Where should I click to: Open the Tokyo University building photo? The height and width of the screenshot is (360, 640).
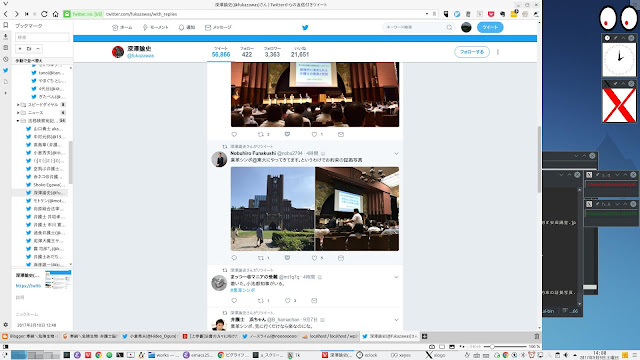point(272,209)
